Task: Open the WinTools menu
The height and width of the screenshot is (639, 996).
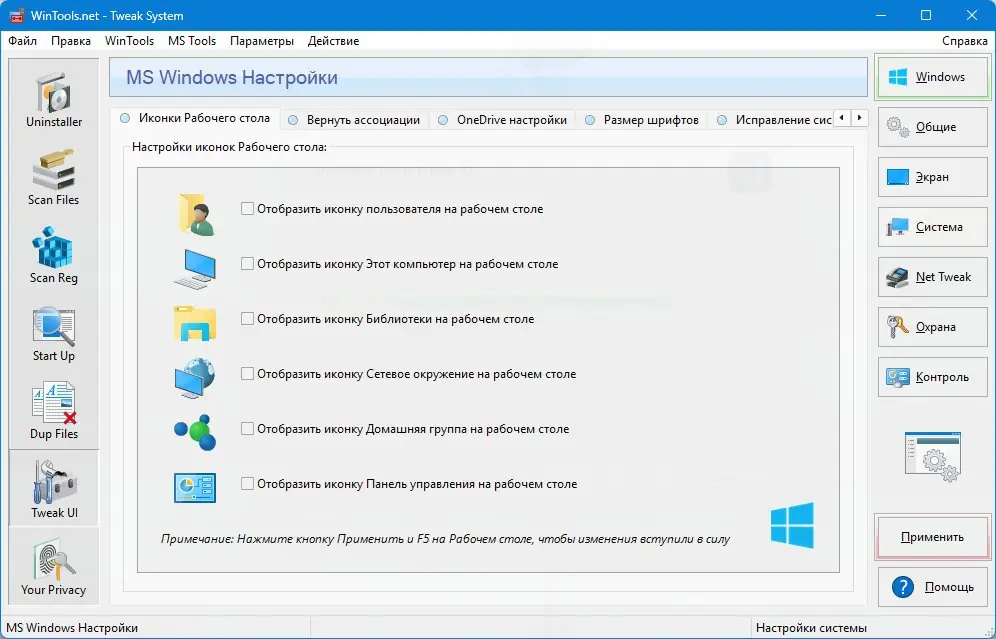Action: [129, 41]
